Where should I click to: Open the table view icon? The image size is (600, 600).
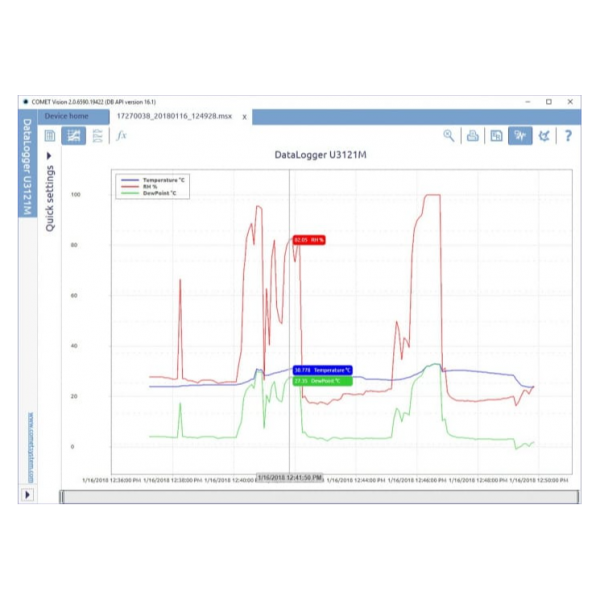49,136
